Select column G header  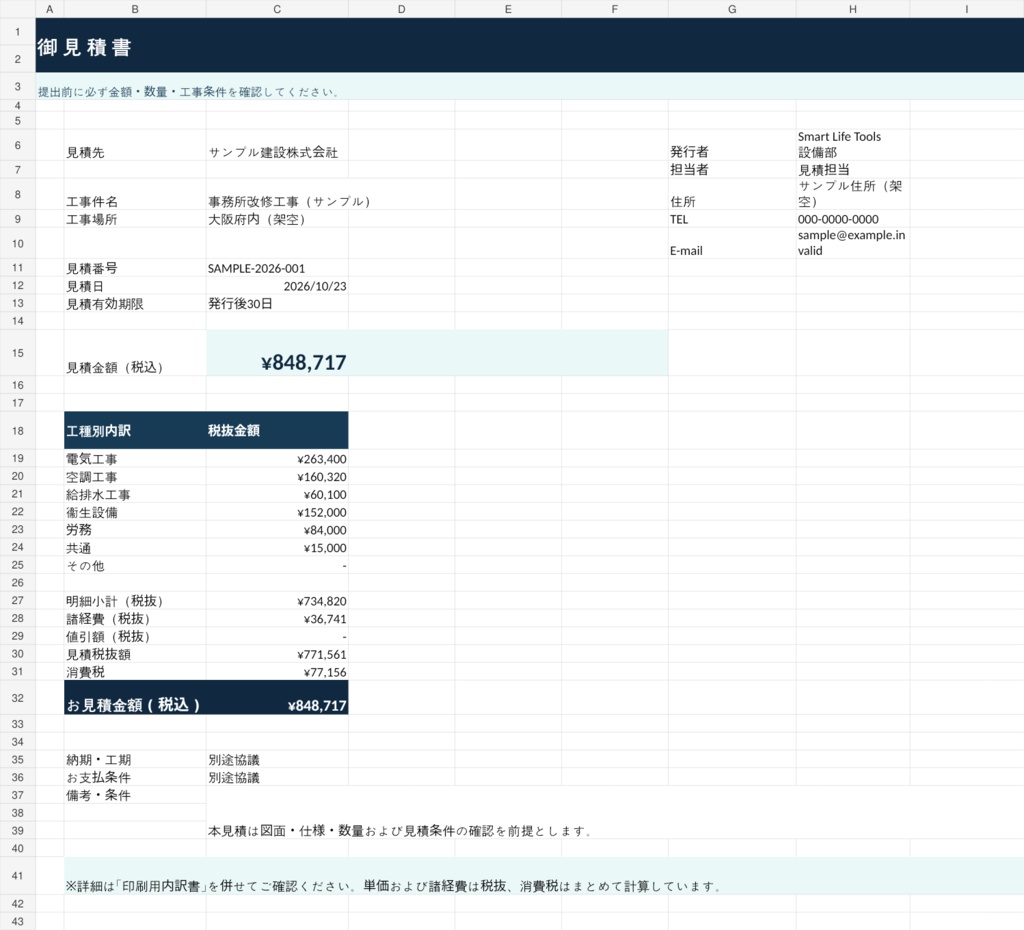[x=731, y=9]
